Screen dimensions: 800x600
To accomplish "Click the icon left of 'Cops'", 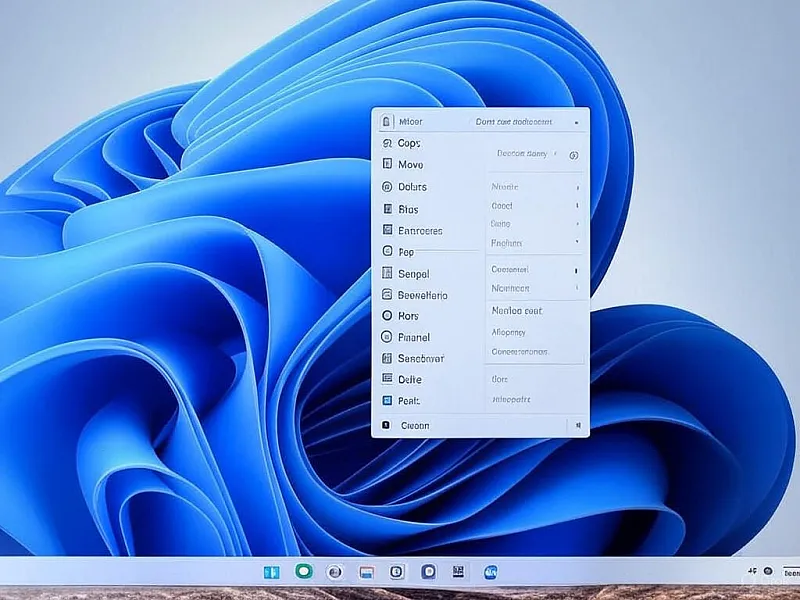I will coord(387,143).
